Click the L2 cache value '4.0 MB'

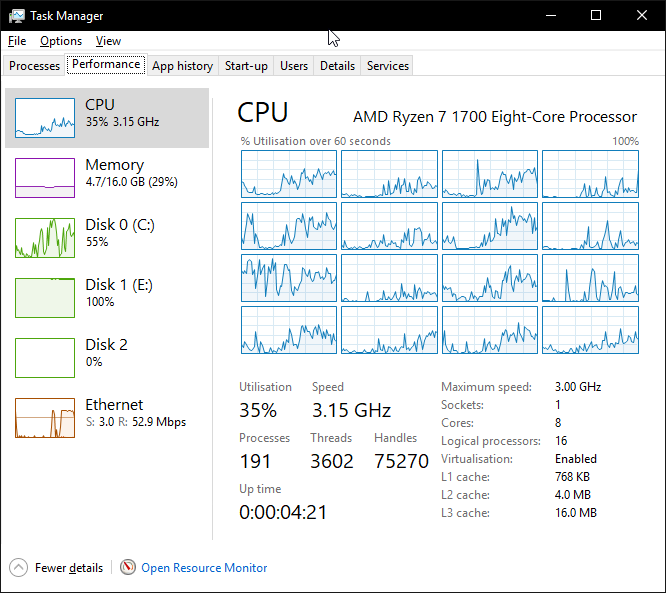tap(573, 494)
